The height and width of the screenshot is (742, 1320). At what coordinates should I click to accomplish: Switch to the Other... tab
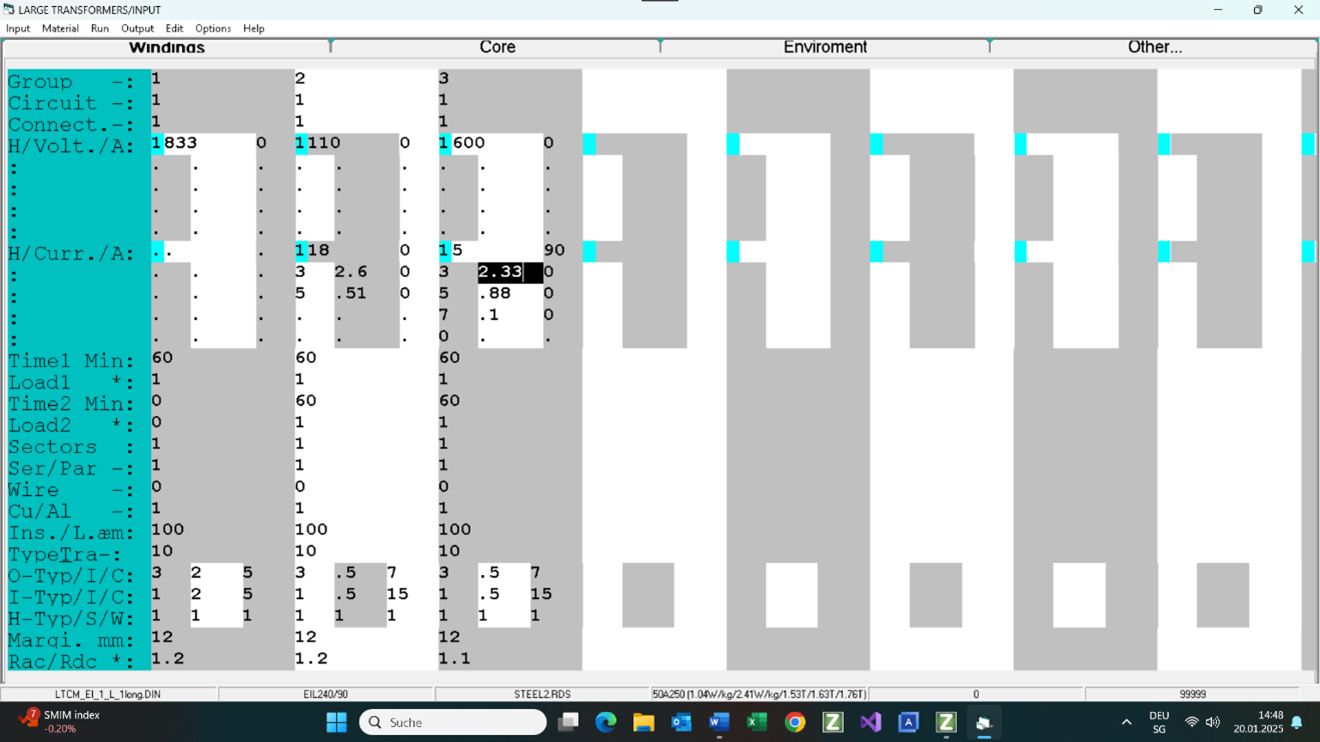pos(1154,48)
